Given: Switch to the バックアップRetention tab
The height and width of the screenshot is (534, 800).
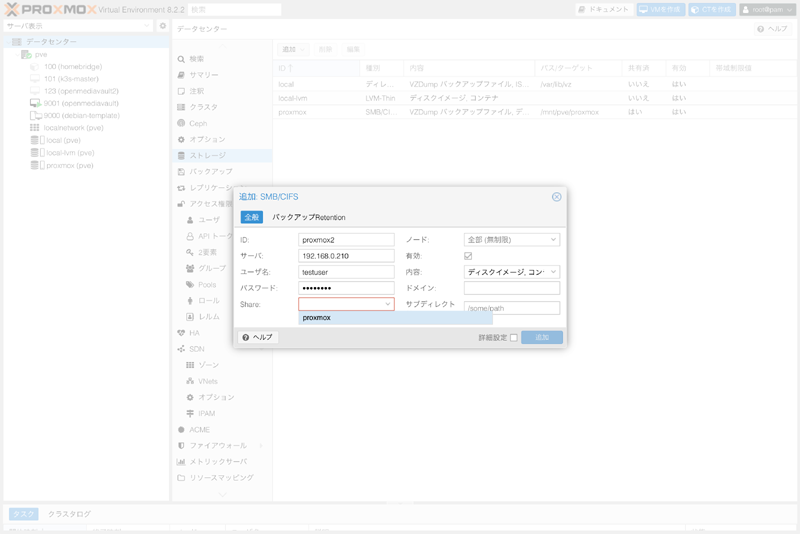Looking at the screenshot, I should pos(309,217).
